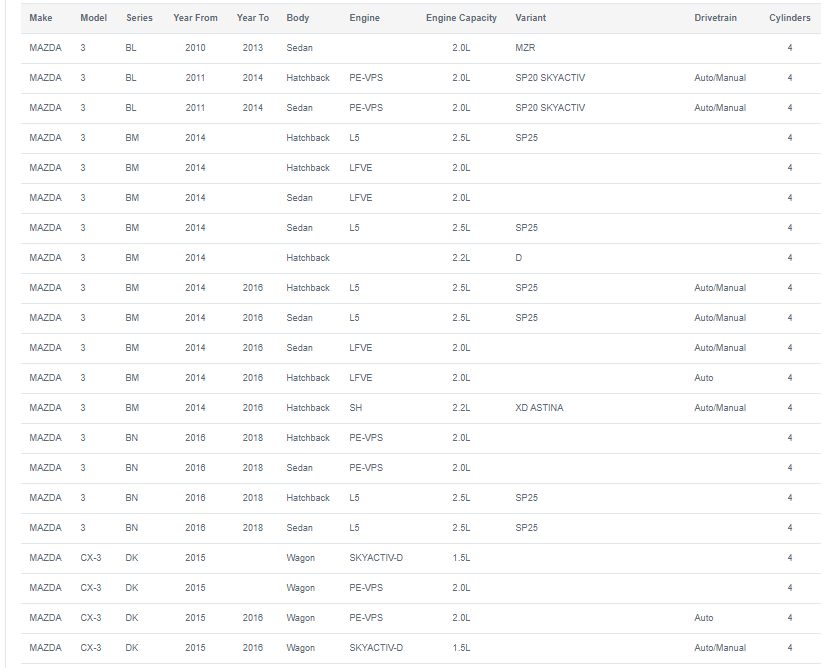827x668 pixels.
Task: Click year 2018 in BN Sedan L5 row
Action: point(253,528)
